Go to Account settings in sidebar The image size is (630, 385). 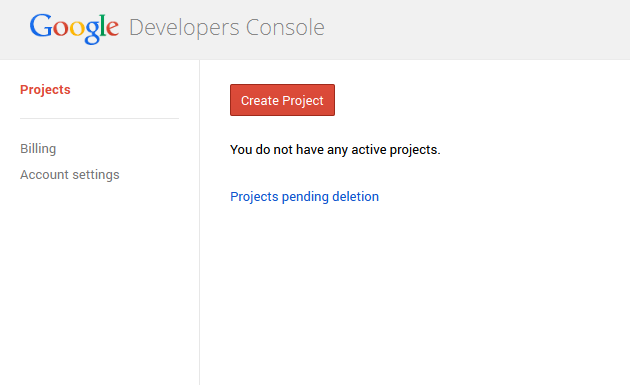click(70, 175)
